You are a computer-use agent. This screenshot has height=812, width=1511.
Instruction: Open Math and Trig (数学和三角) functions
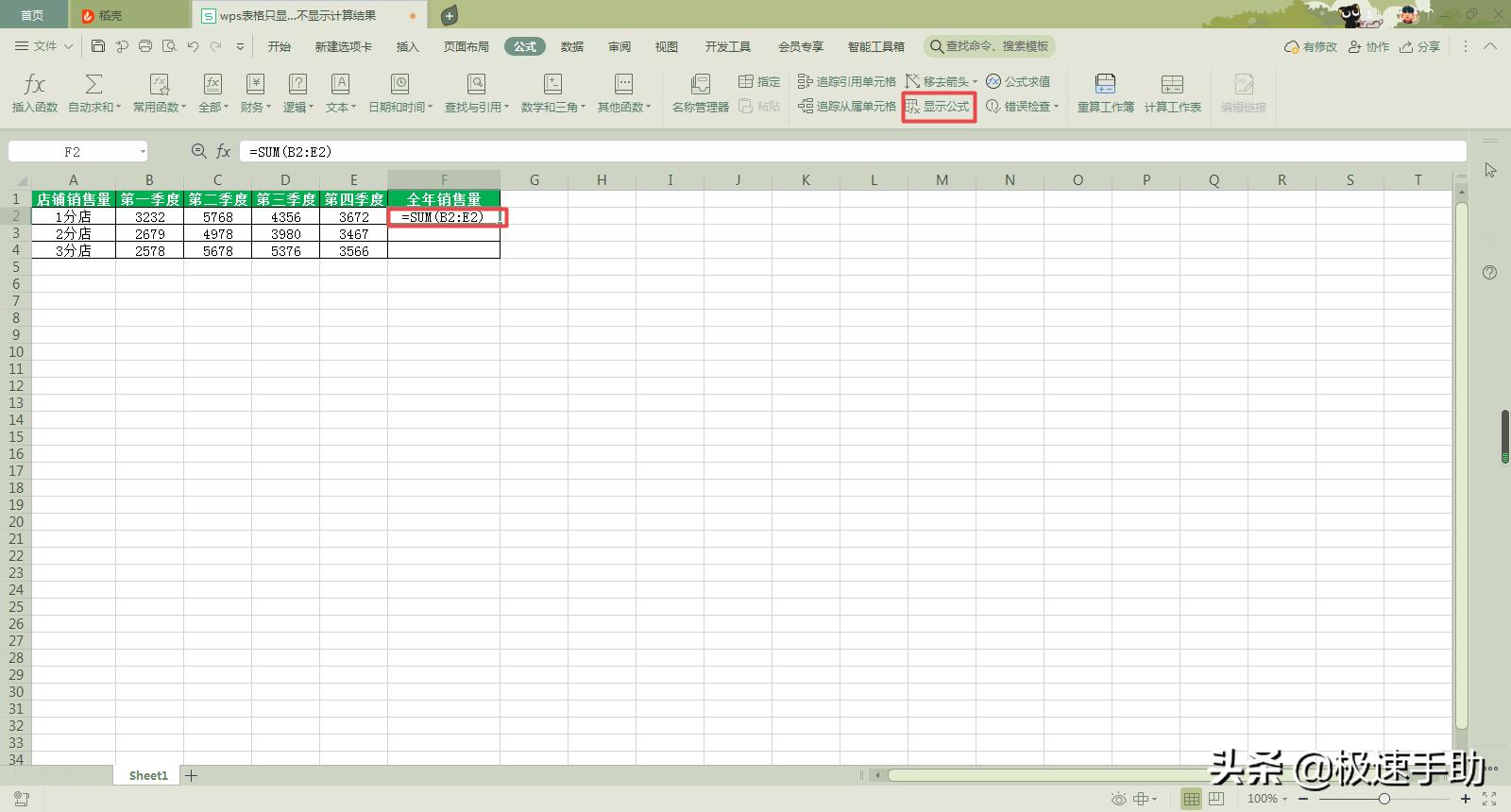click(552, 93)
